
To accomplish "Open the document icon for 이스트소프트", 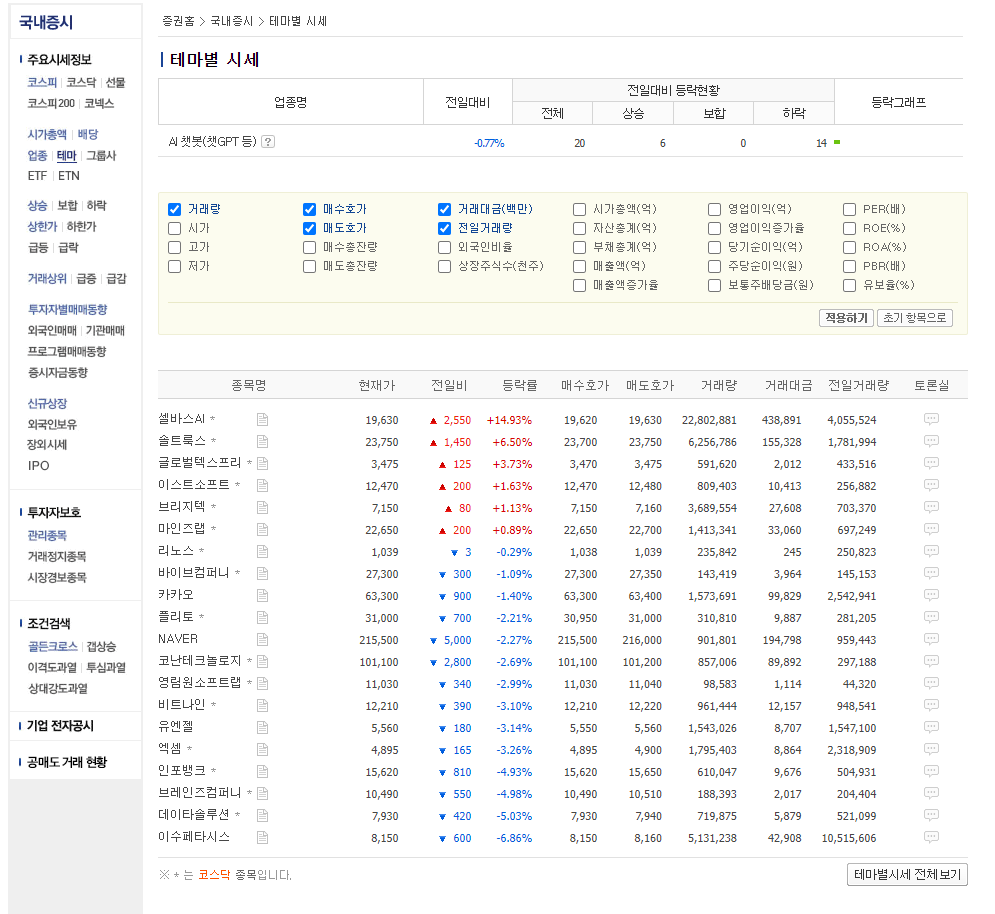I will tap(263, 486).
